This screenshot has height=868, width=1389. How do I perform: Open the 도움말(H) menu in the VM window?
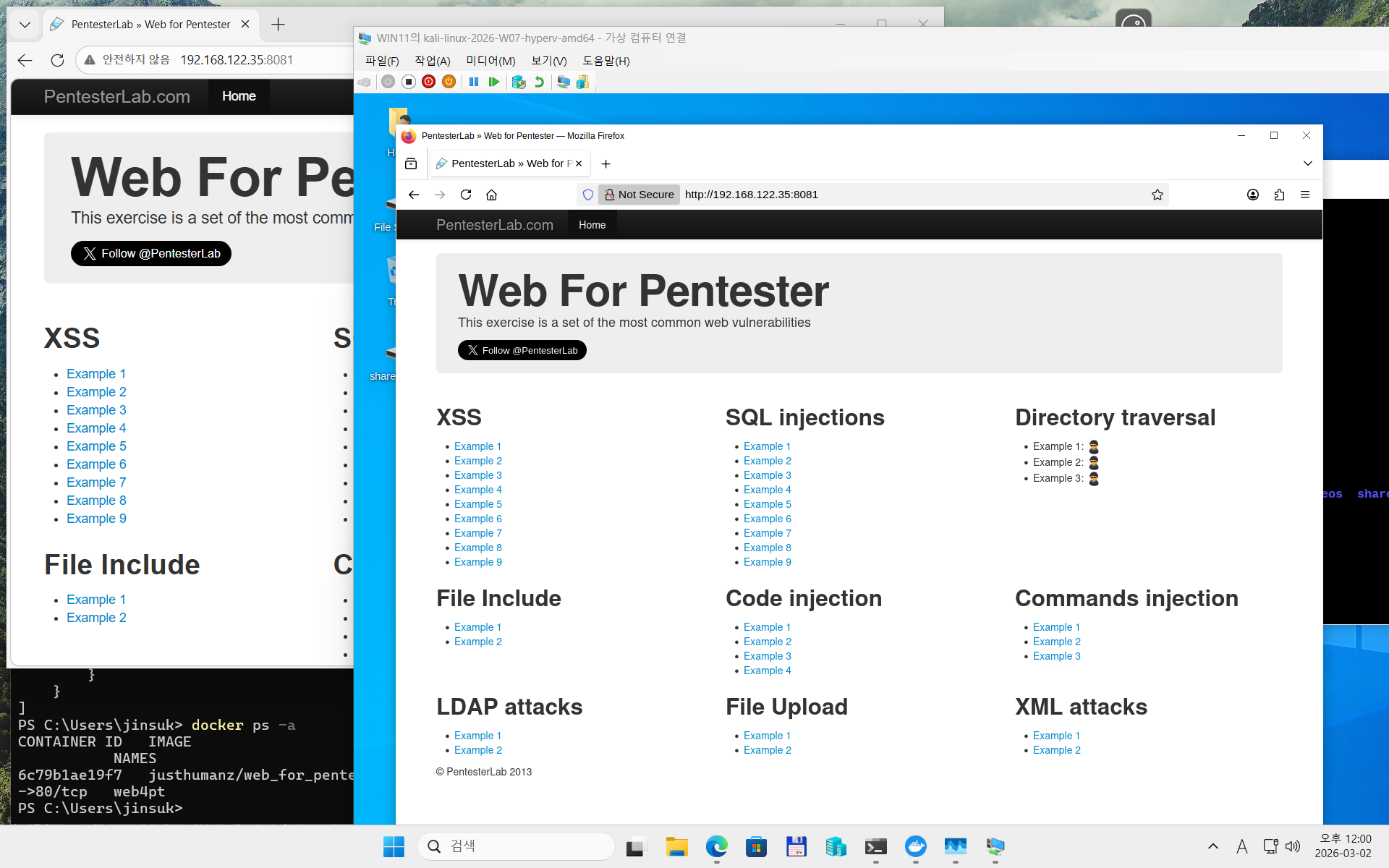[x=606, y=61]
